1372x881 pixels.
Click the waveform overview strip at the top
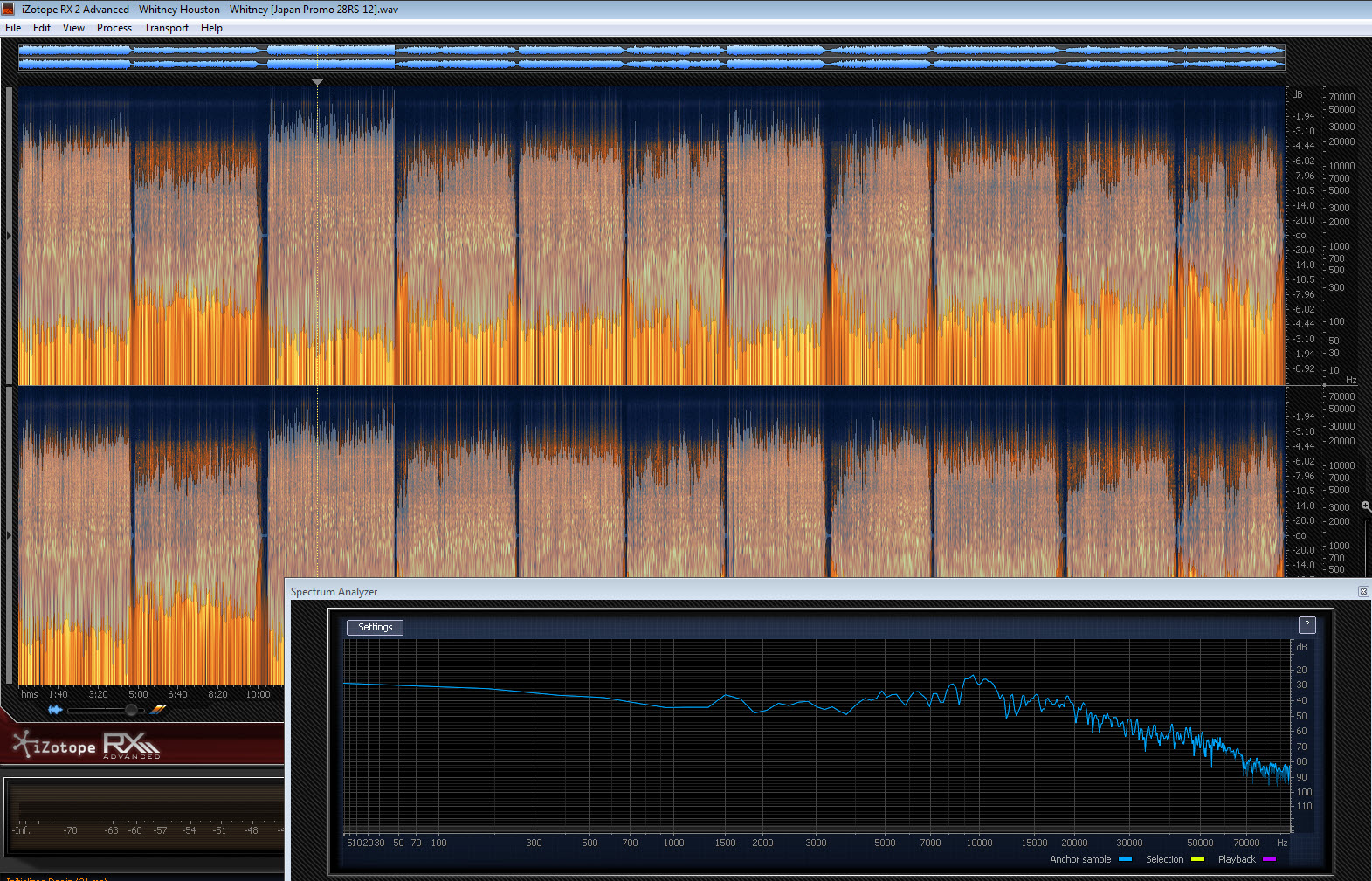(x=652, y=58)
